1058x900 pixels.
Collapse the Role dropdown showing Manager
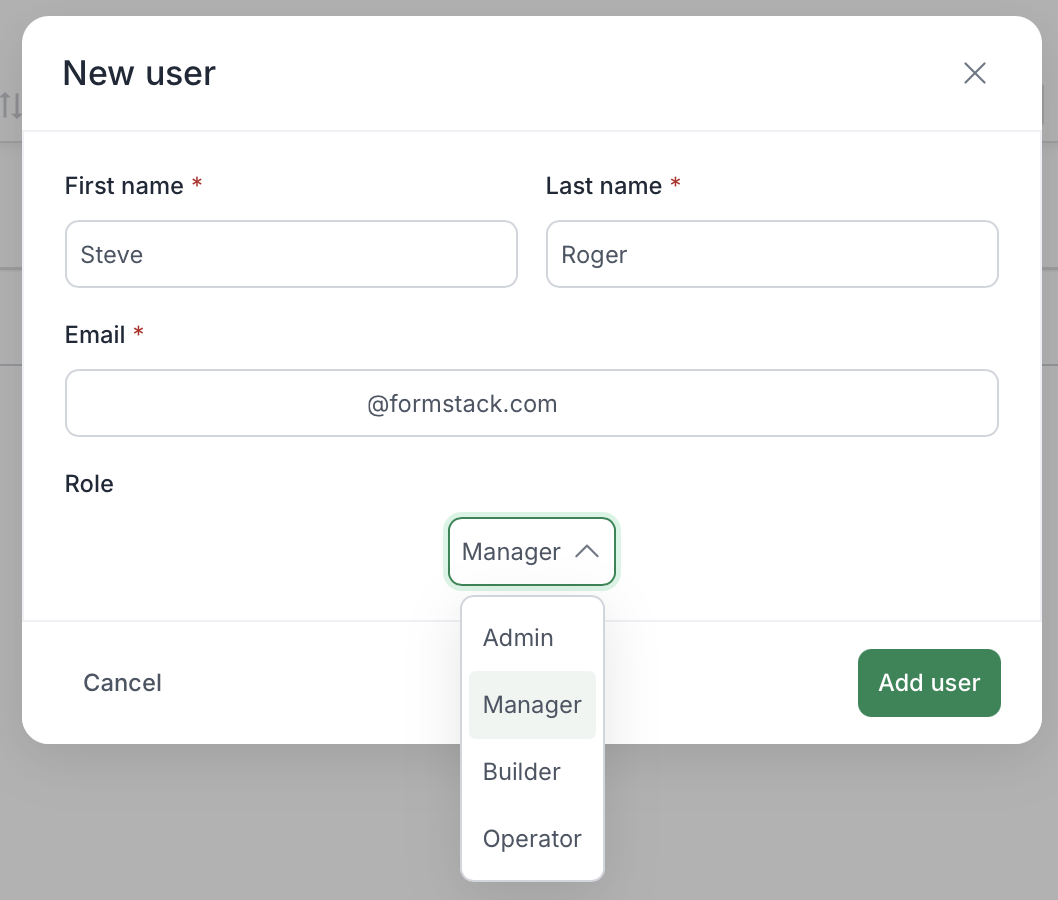point(531,551)
